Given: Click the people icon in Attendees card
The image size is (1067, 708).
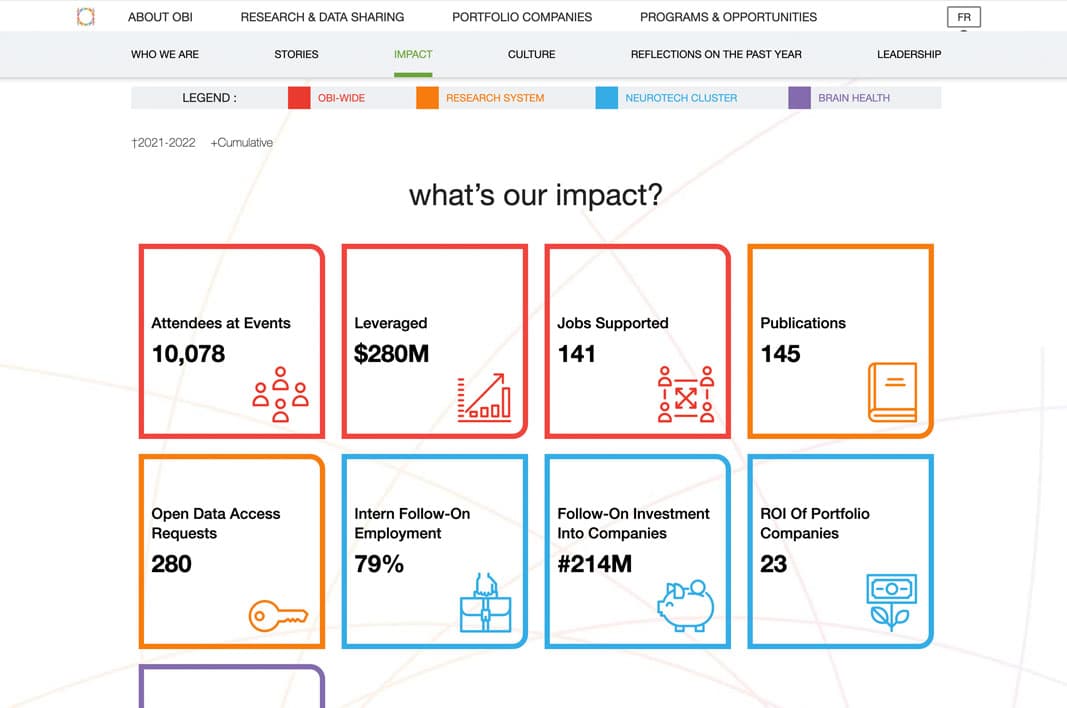Looking at the screenshot, I should (280, 394).
